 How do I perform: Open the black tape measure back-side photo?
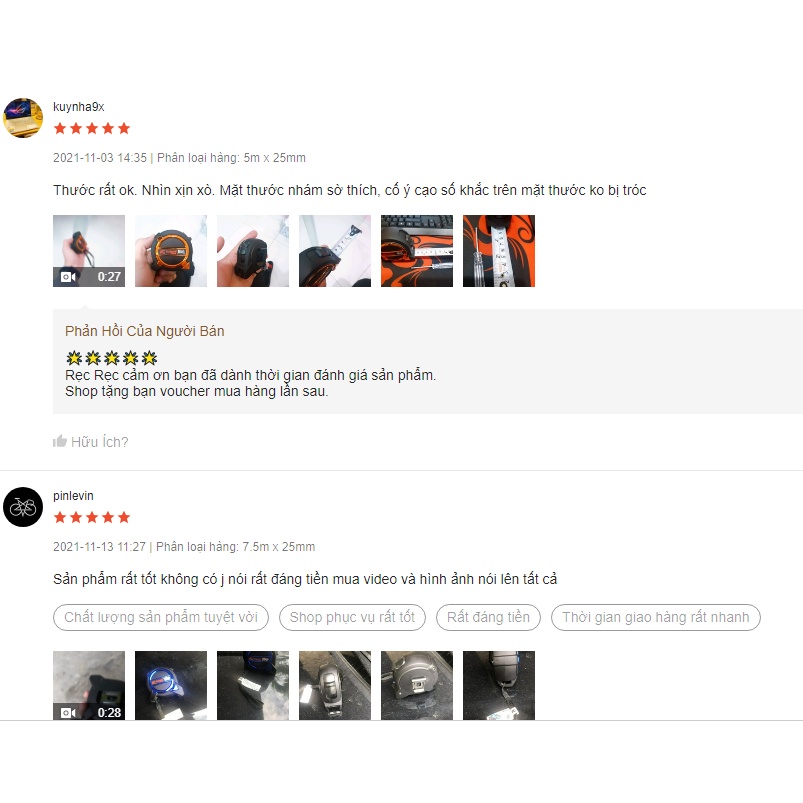point(253,251)
